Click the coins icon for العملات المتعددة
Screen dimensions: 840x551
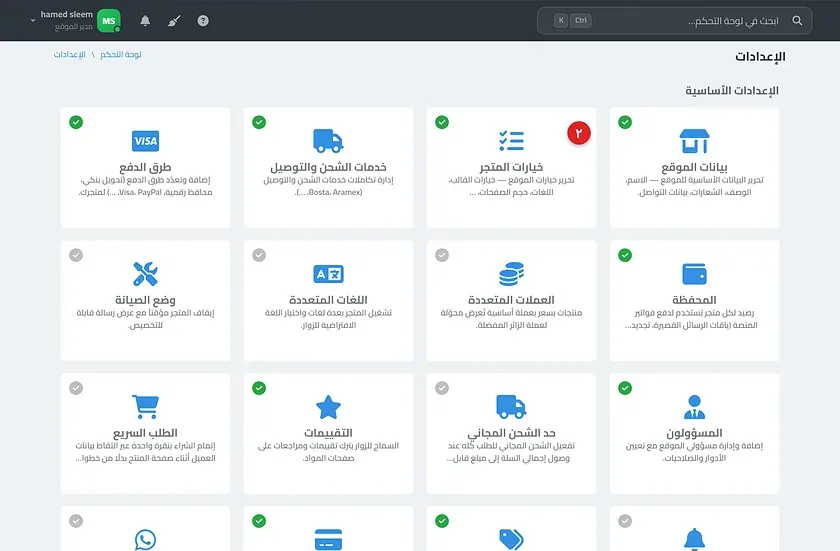pyautogui.click(x=512, y=274)
